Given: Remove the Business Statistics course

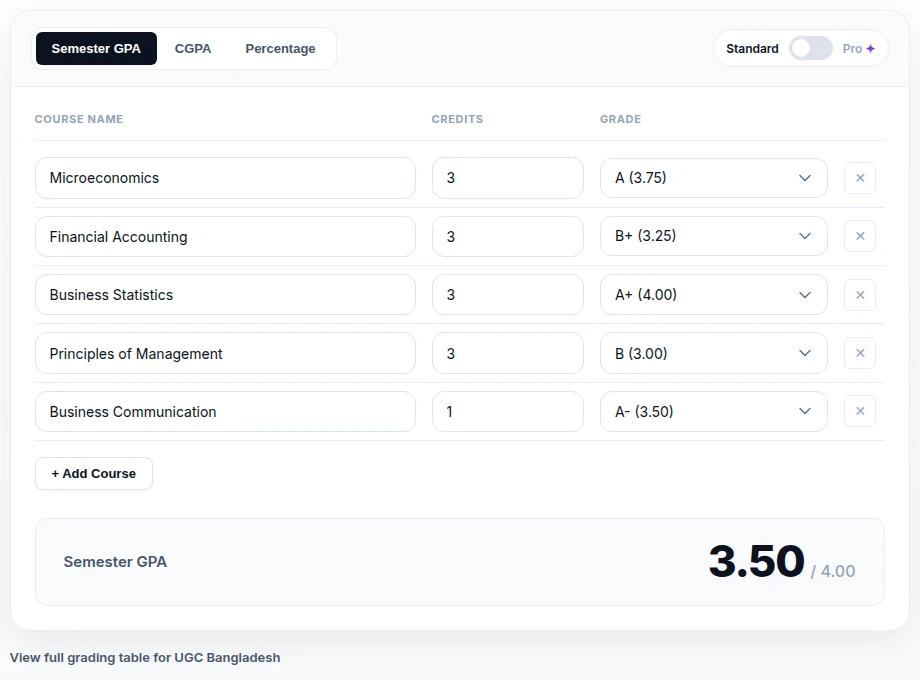Looking at the screenshot, I should (x=860, y=295).
